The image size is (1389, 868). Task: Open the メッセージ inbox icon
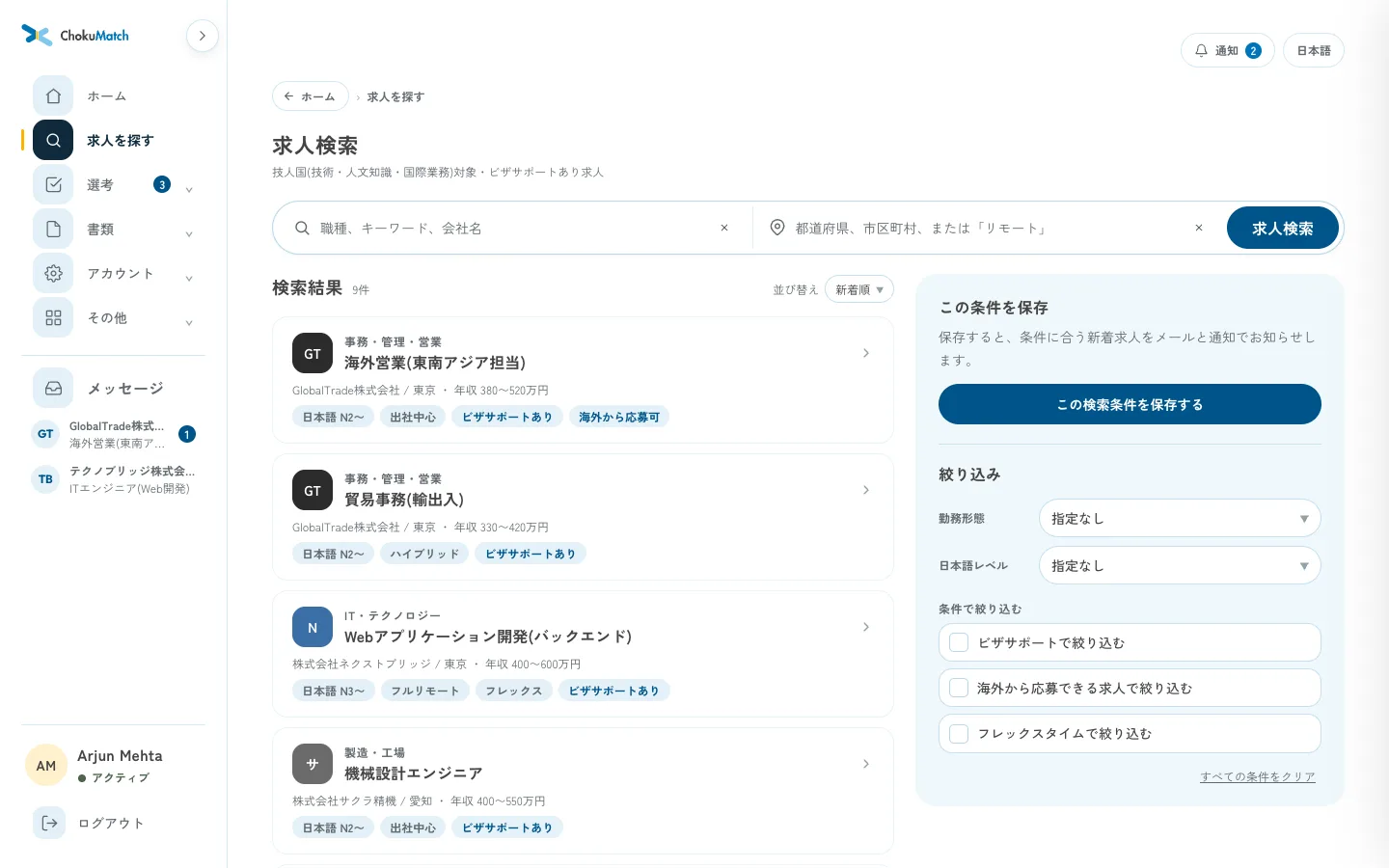point(53,389)
